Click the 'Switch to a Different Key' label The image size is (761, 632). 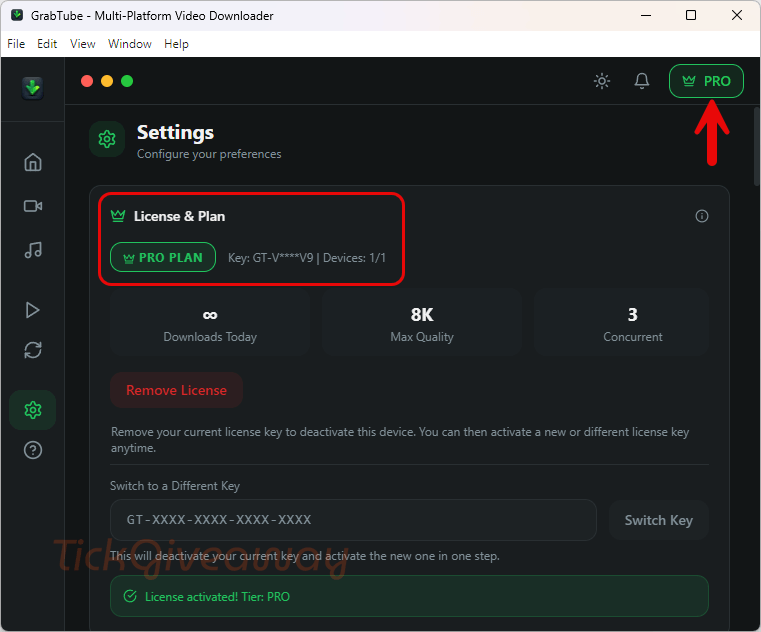[175, 486]
